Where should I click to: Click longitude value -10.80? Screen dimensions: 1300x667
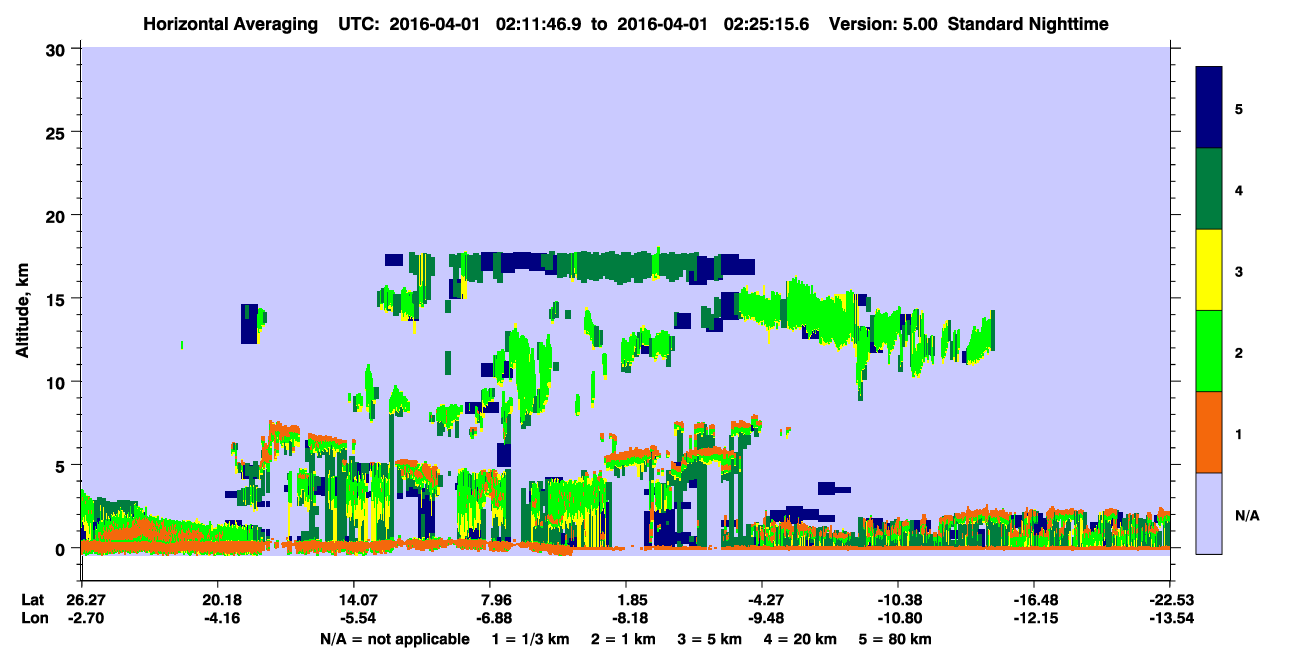[x=898, y=618]
